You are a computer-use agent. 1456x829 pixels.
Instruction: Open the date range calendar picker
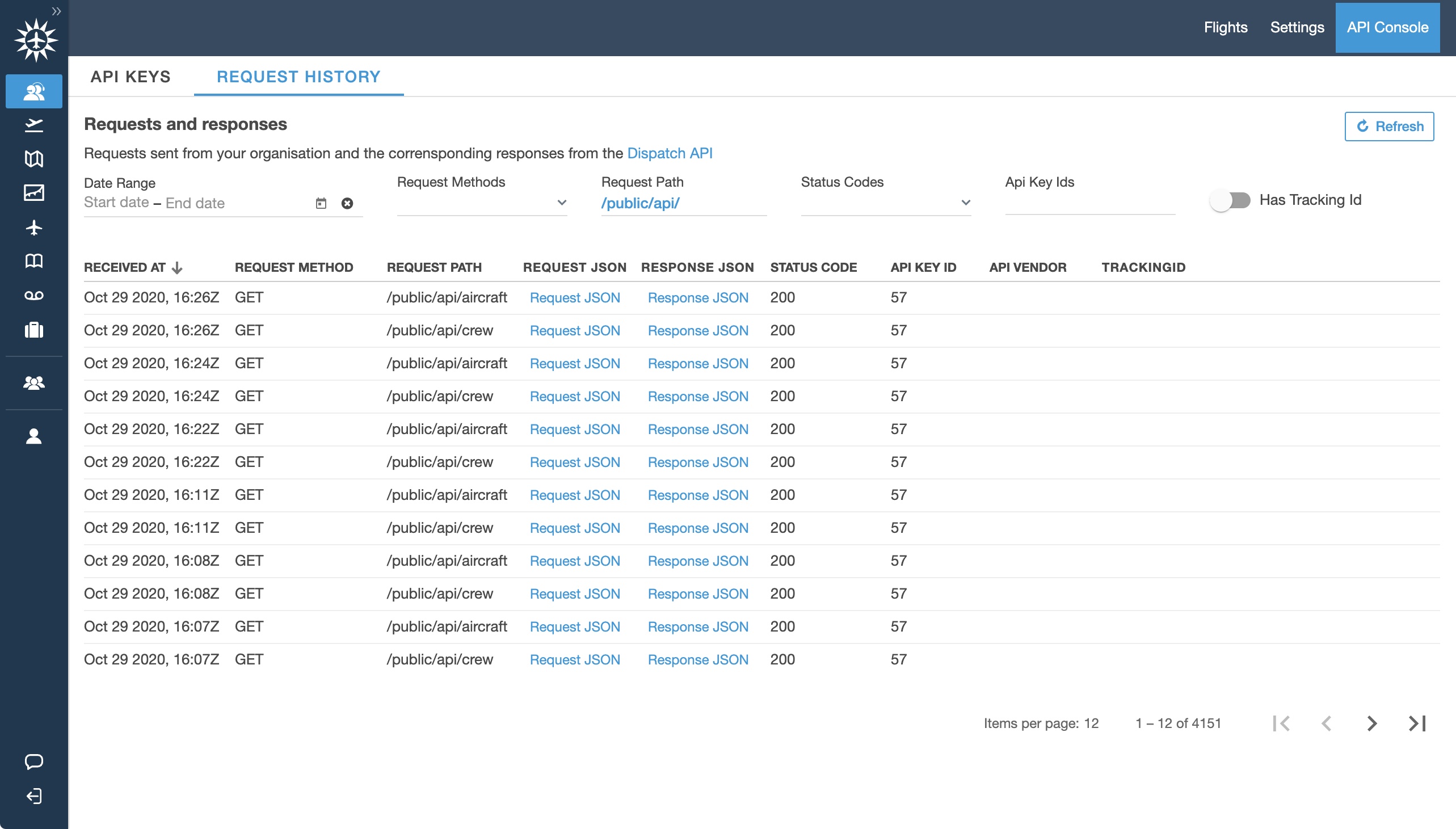321,203
